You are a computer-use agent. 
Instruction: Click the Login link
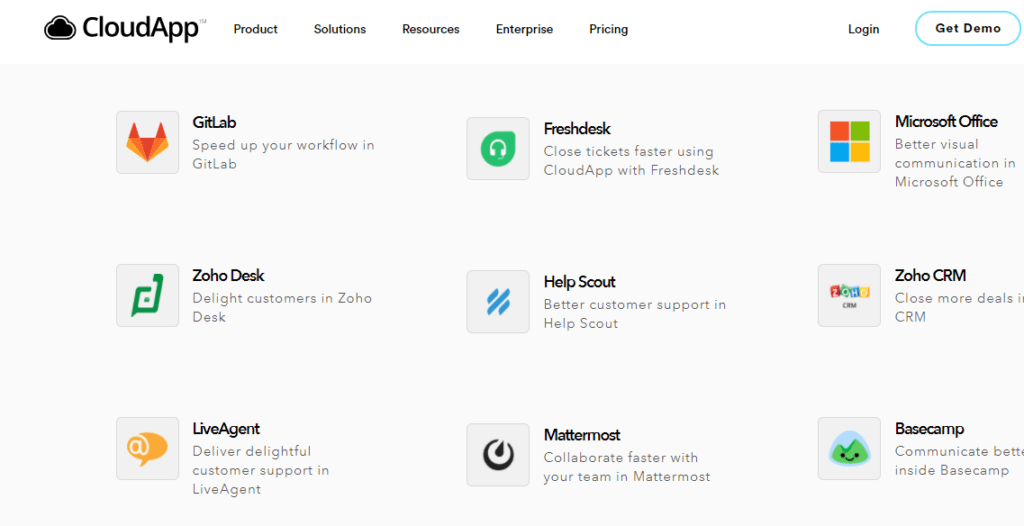click(x=863, y=29)
